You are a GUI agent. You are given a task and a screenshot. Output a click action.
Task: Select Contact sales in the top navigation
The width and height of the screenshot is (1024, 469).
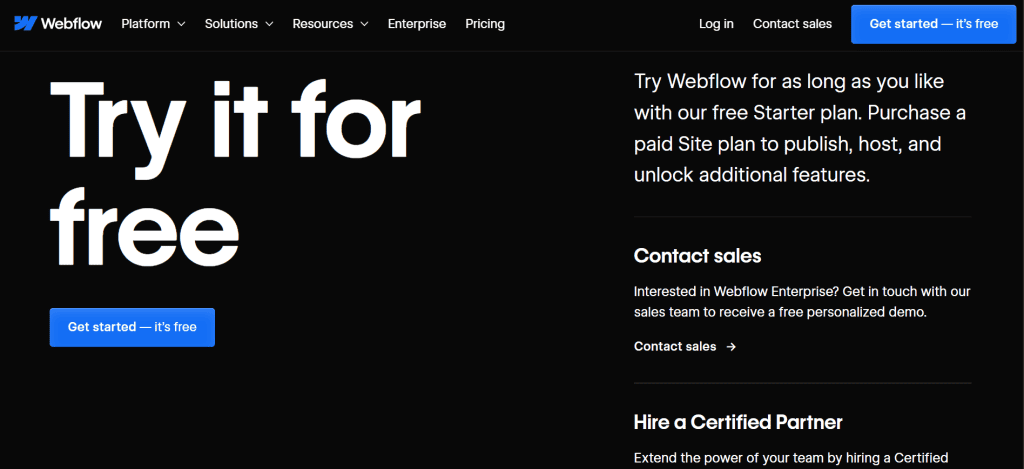click(x=792, y=24)
